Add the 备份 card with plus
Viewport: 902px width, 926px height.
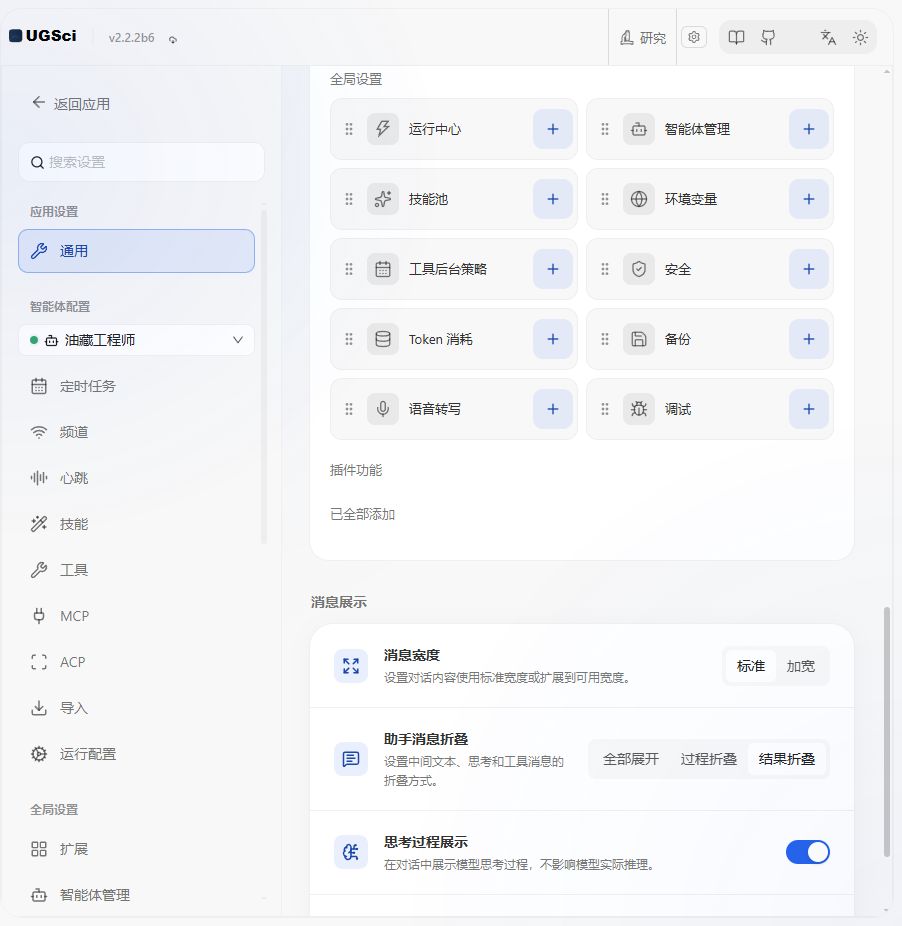coord(809,339)
